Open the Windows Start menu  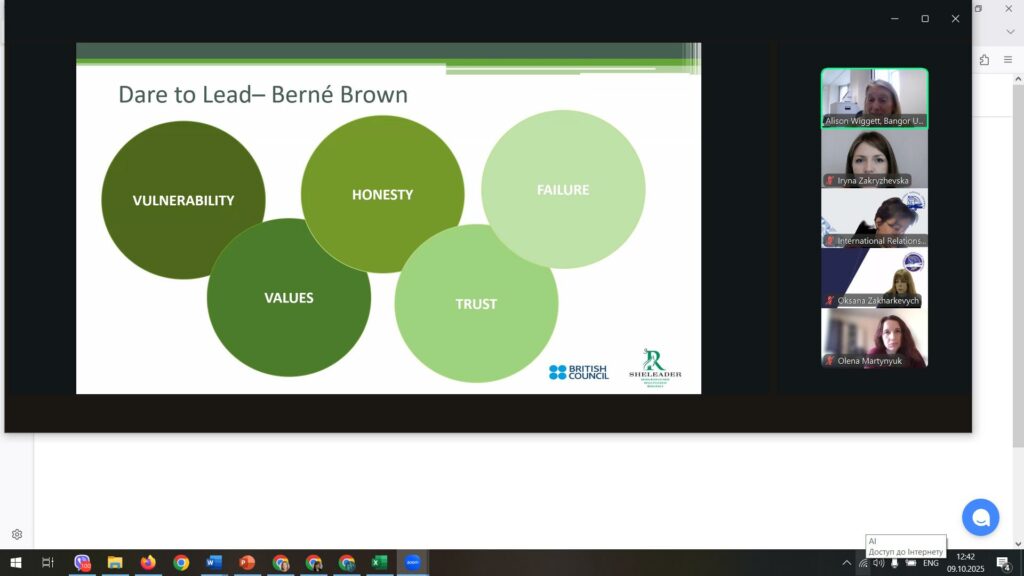pyautogui.click(x=16, y=562)
